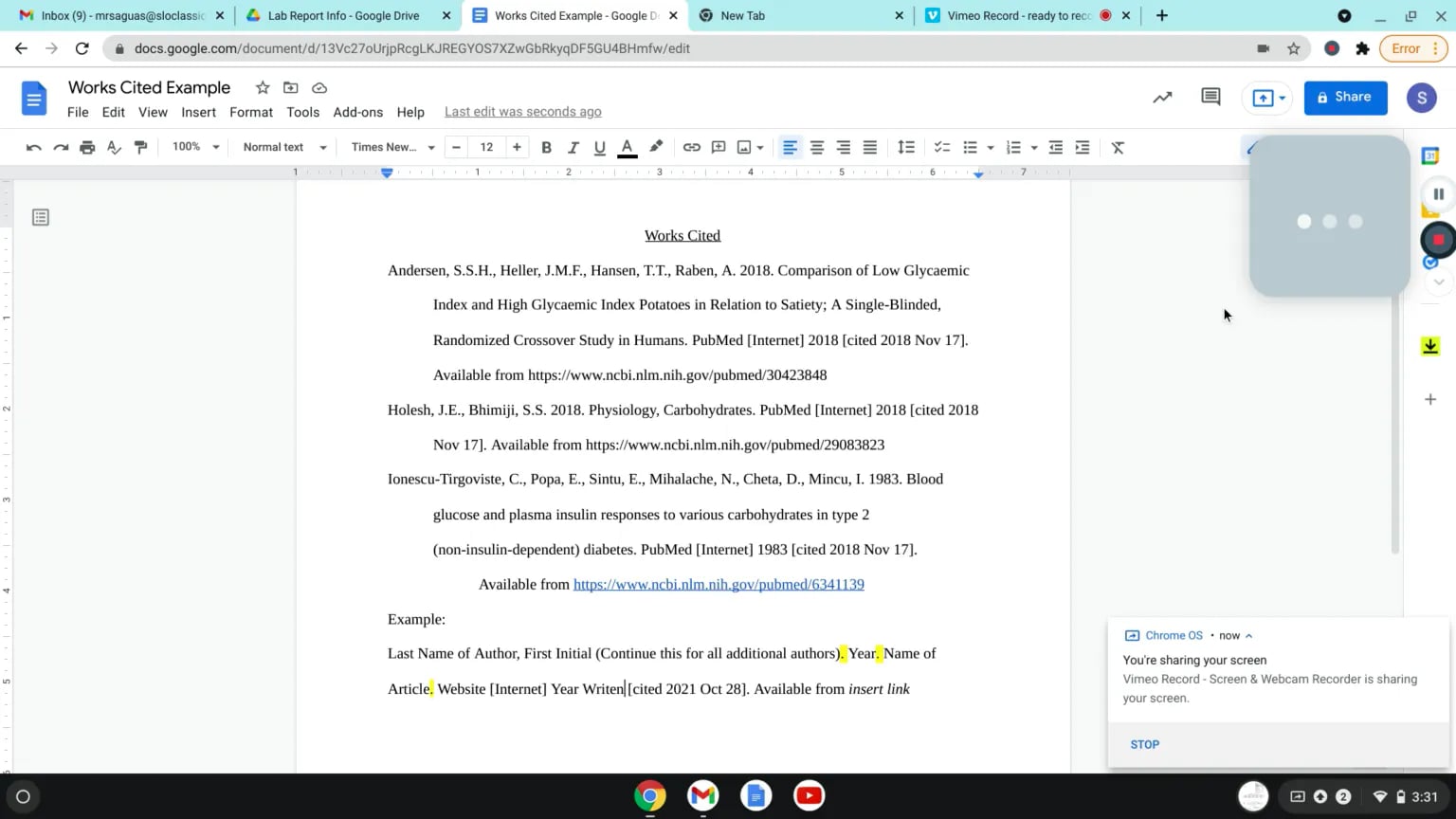Open the pubmed/6341139 hyperlink

pyautogui.click(x=719, y=584)
